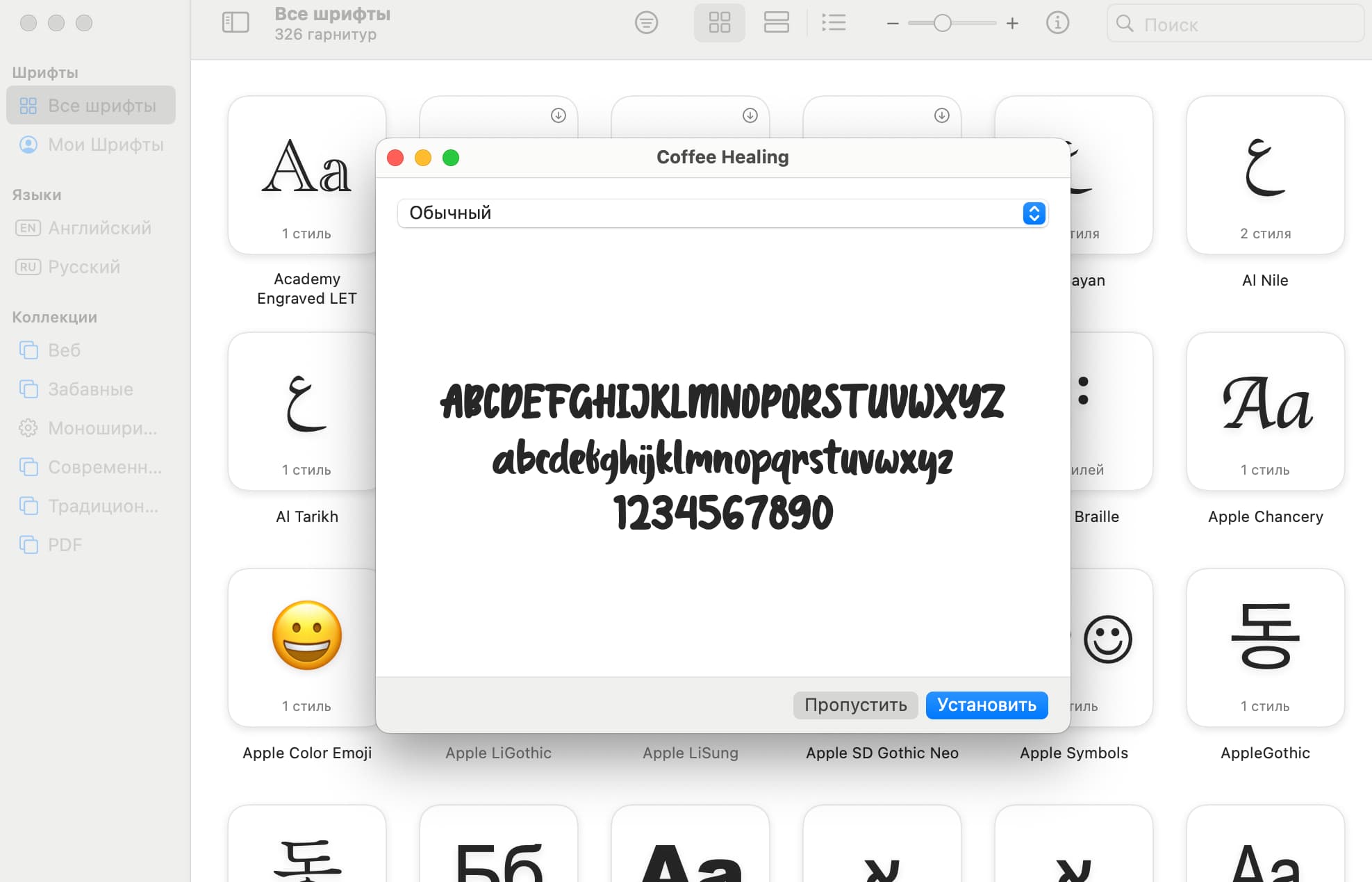Minimize the Coffee Healing window

click(x=423, y=158)
